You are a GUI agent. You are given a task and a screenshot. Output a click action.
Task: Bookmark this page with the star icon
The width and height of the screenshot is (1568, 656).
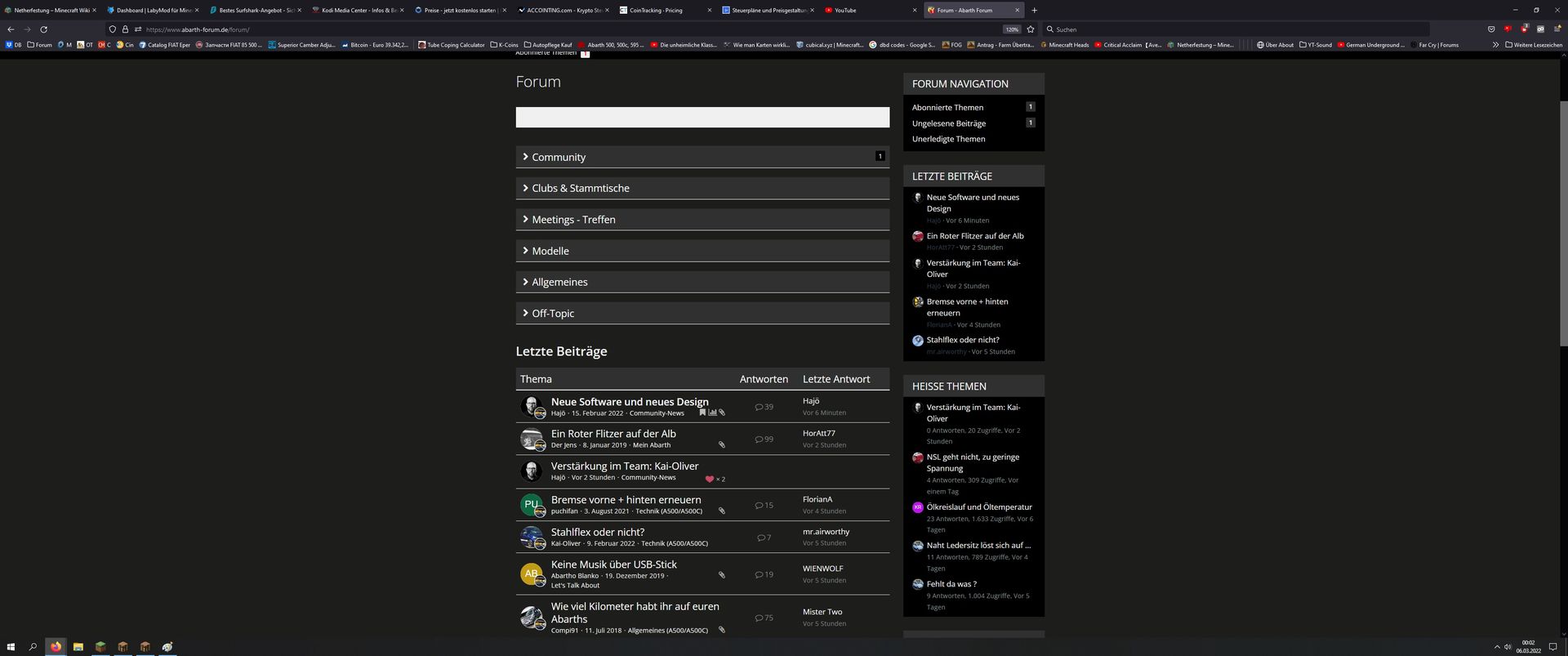[x=1031, y=29]
